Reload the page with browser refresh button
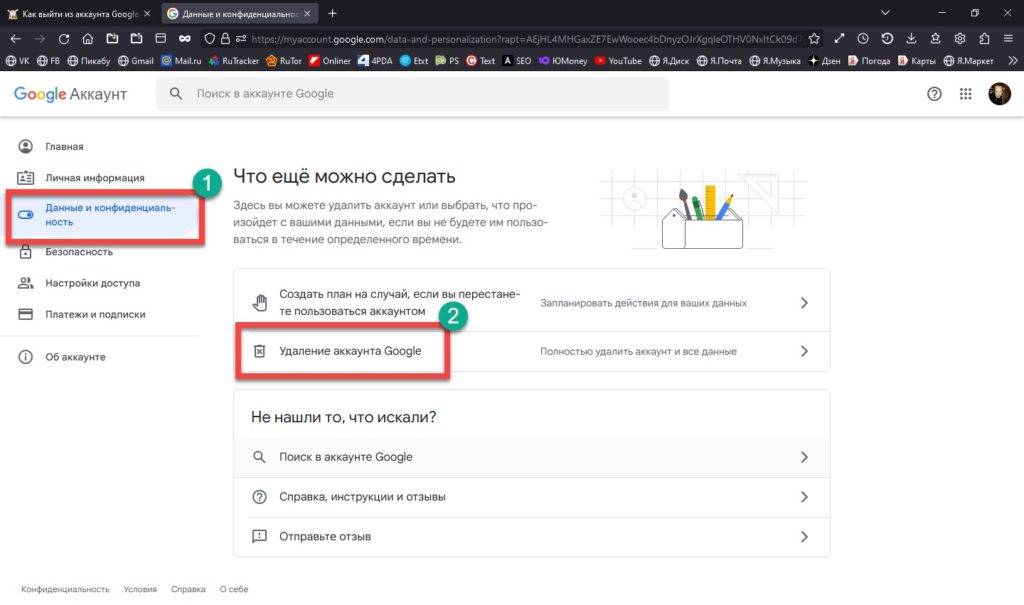Image resolution: width=1024 pixels, height=605 pixels. pyautogui.click(x=64, y=39)
